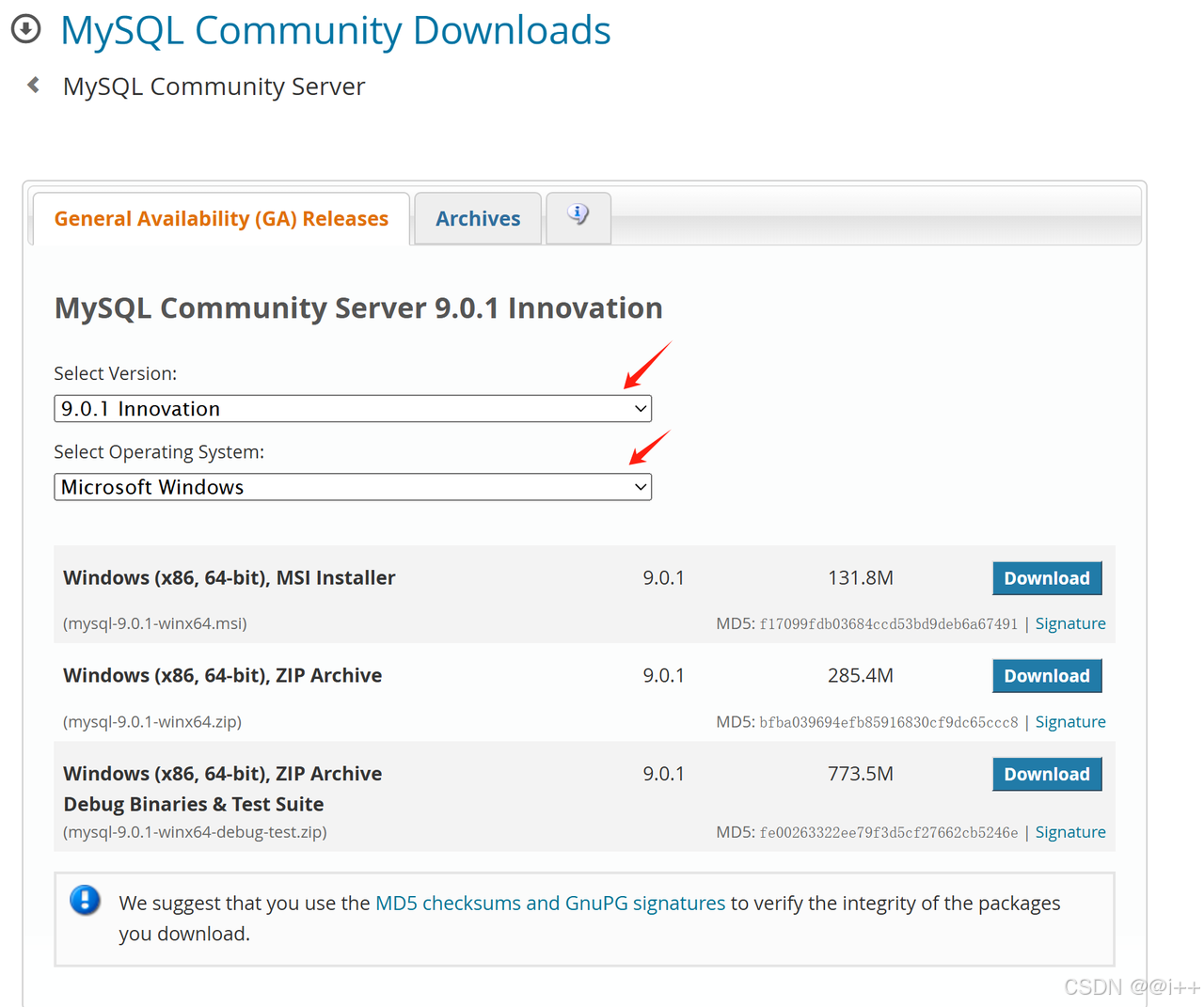This screenshot has width=1204, height=1007.
Task: Click the (mysql-9.0.1-winx64.msi) filename
Action: pos(155,623)
